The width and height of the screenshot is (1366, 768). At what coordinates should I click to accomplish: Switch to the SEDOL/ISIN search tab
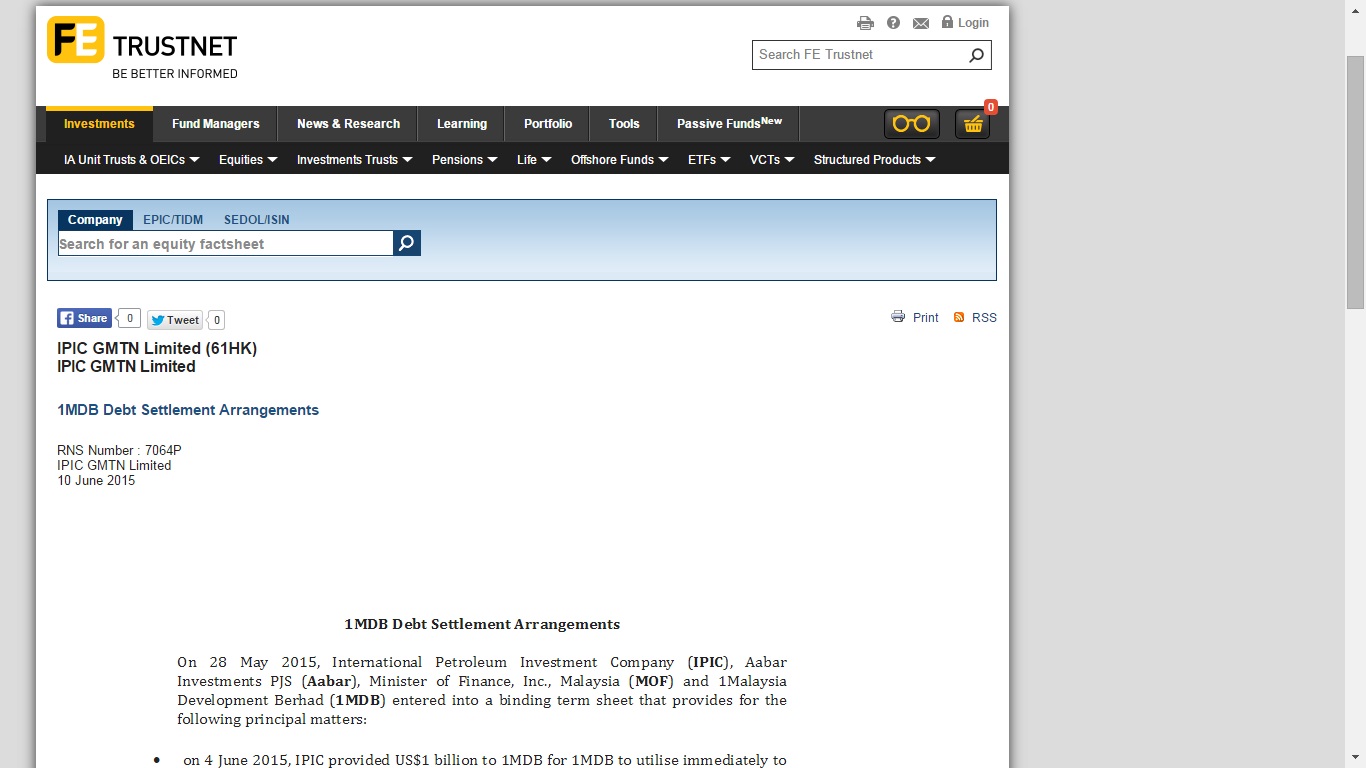coord(257,220)
